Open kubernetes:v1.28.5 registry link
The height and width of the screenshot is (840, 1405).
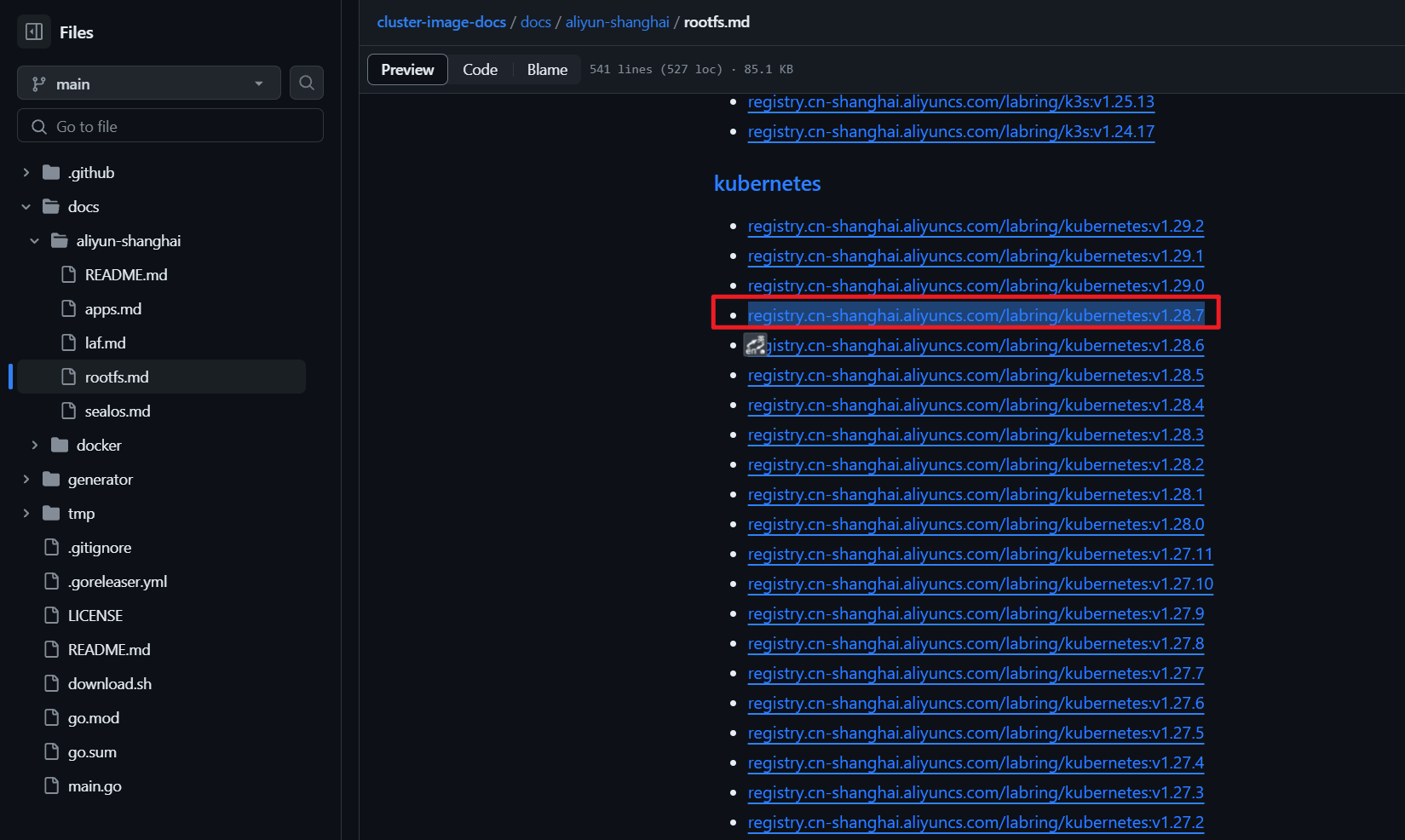[976, 375]
